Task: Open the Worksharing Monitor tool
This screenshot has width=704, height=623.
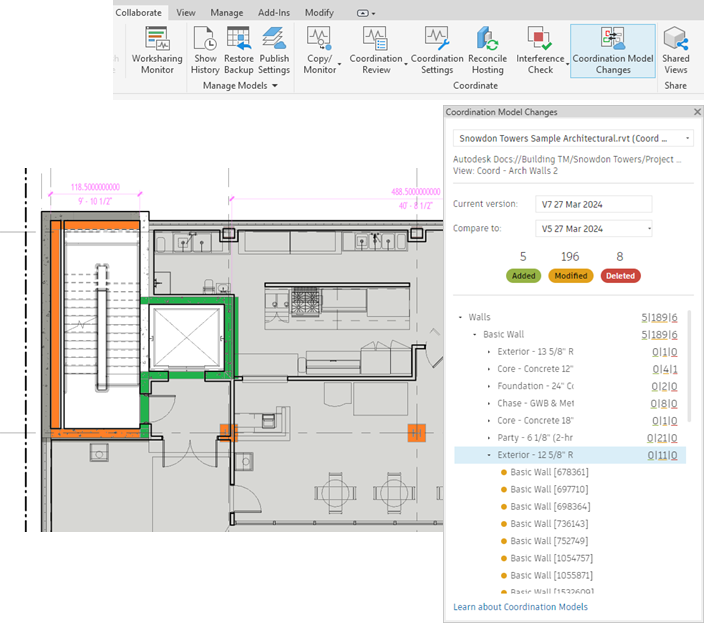Action: [157, 50]
